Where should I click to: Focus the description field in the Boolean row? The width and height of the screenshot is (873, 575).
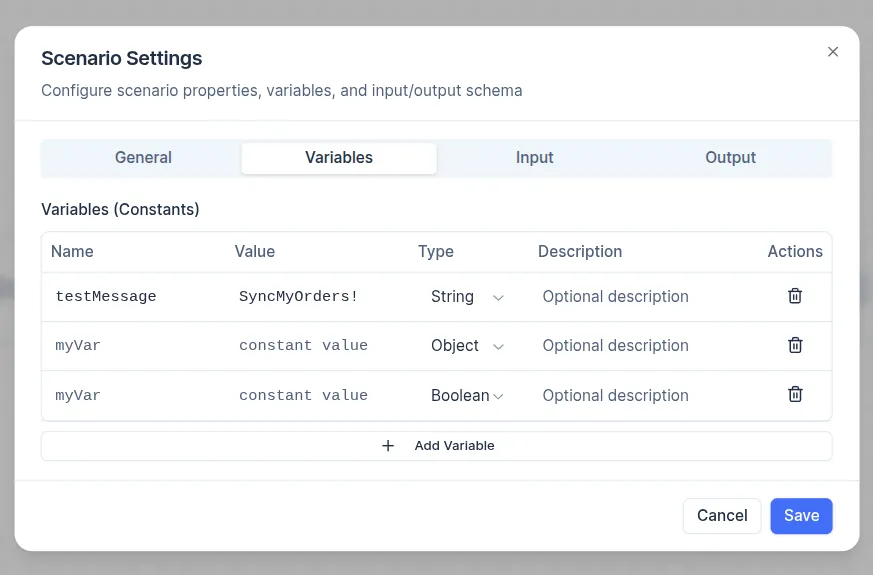pyautogui.click(x=640, y=396)
